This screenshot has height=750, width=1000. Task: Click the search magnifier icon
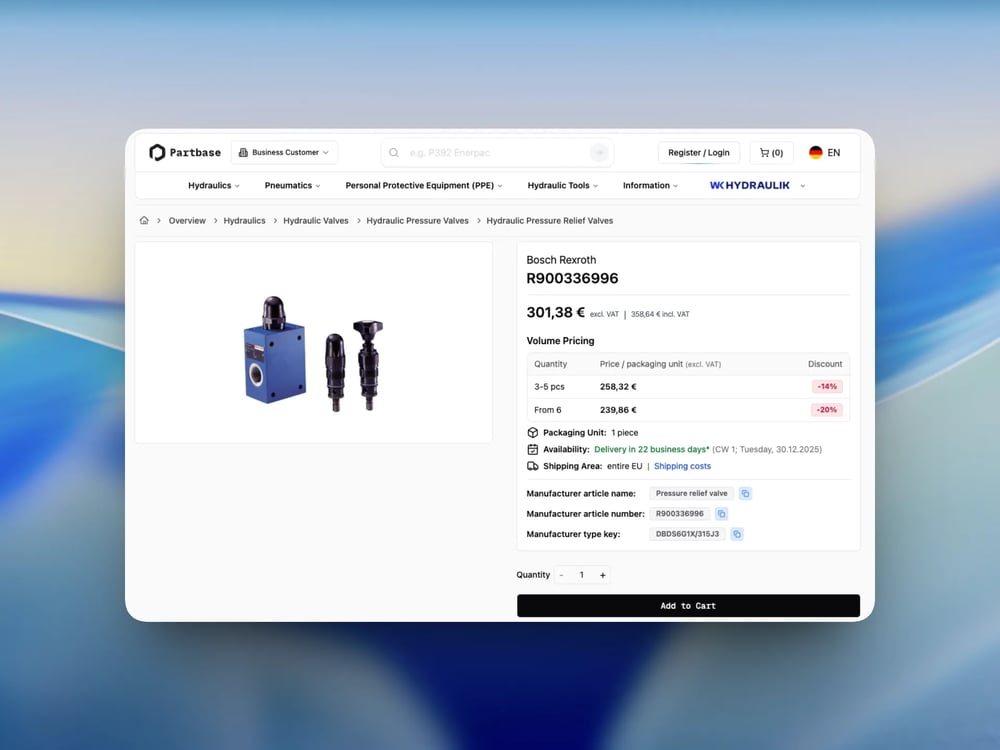pos(394,152)
